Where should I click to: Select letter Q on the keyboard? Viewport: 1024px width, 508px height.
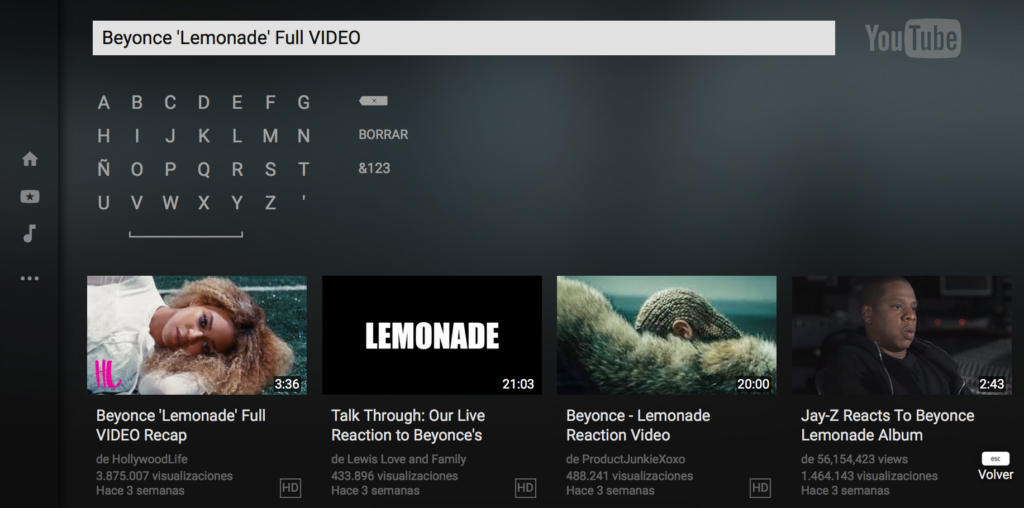coord(204,170)
